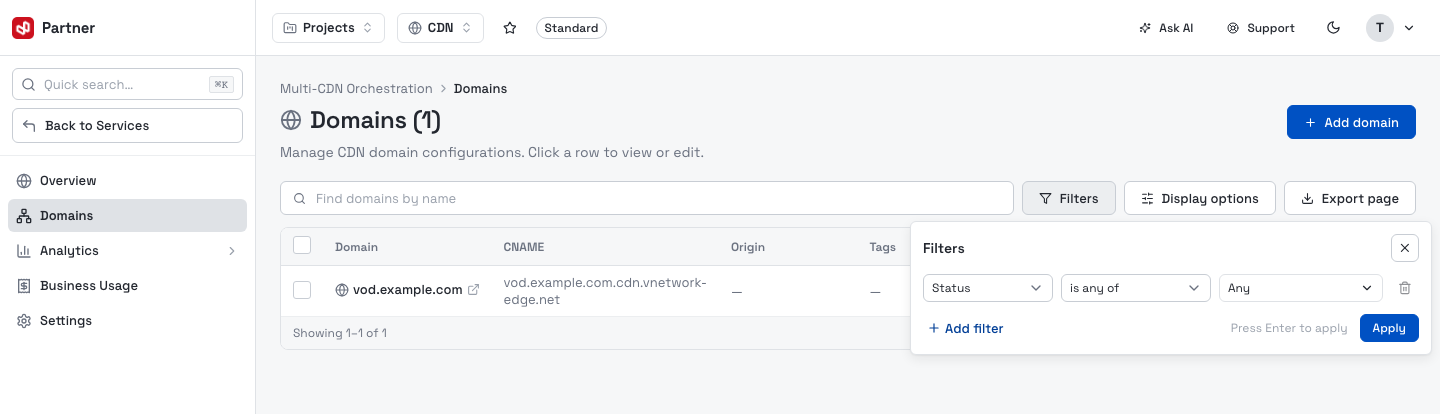This screenshot has width=1440, height=414.
Task: Check the select-all header checkbox
Action: pyautogui.click(x=302, y=246)
